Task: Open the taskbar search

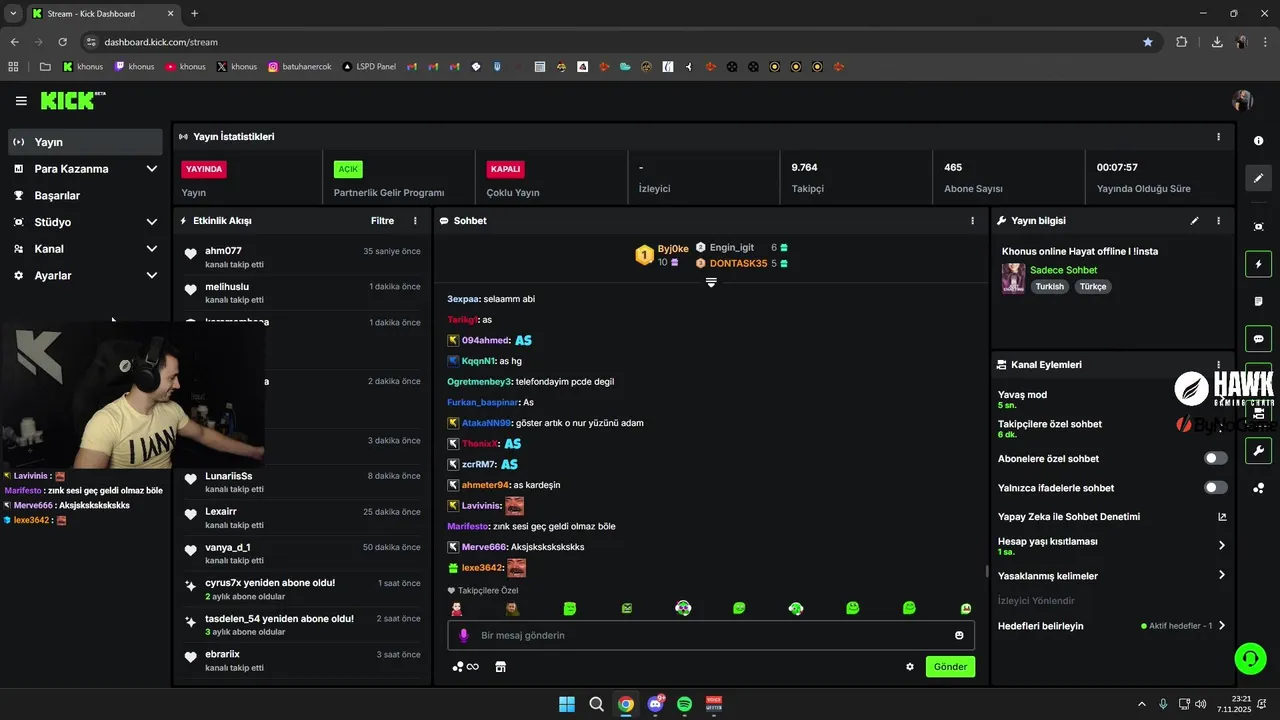Action: [x=596, y=704]
